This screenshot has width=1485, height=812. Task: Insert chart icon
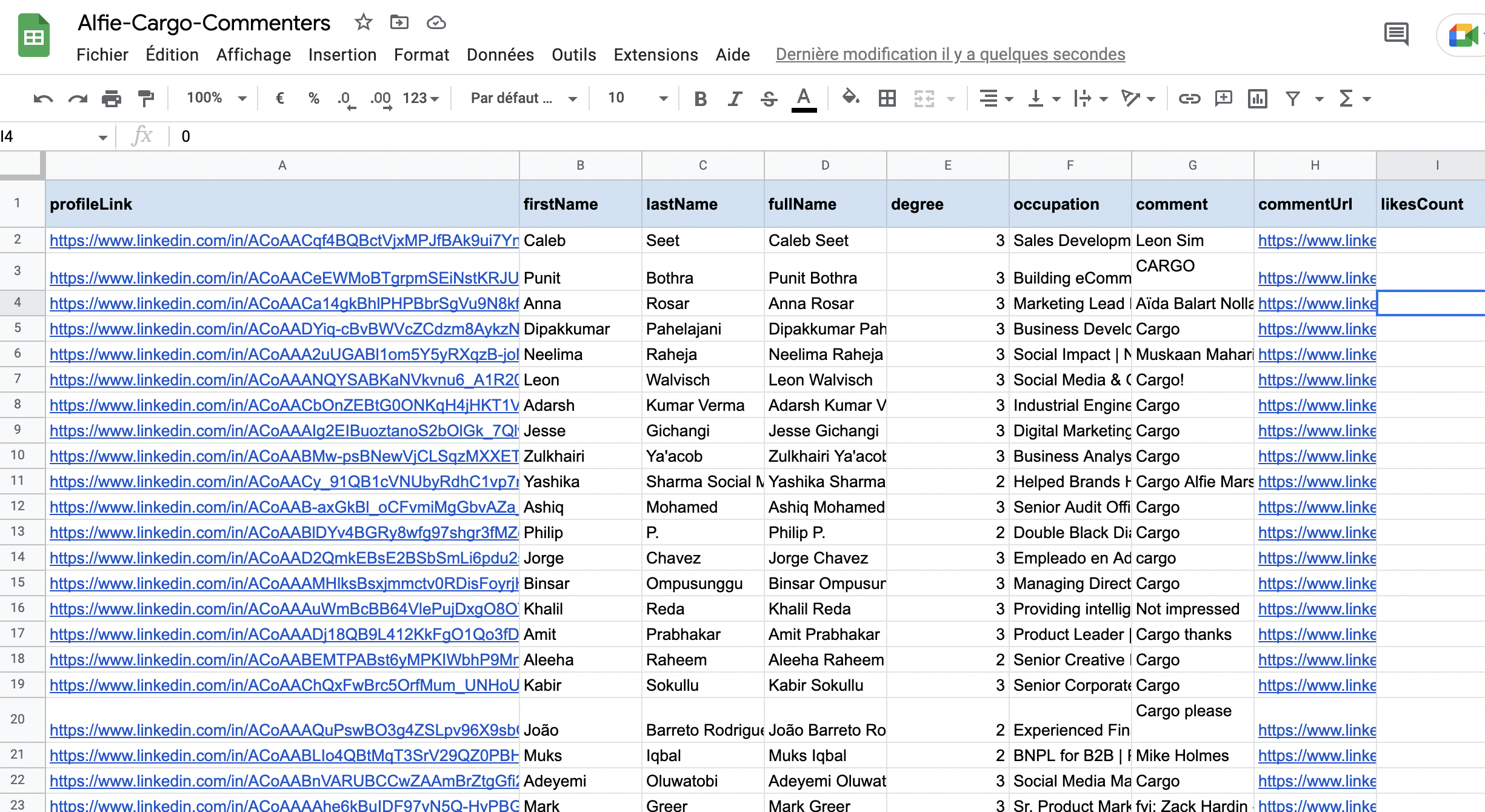[1258, 98]
